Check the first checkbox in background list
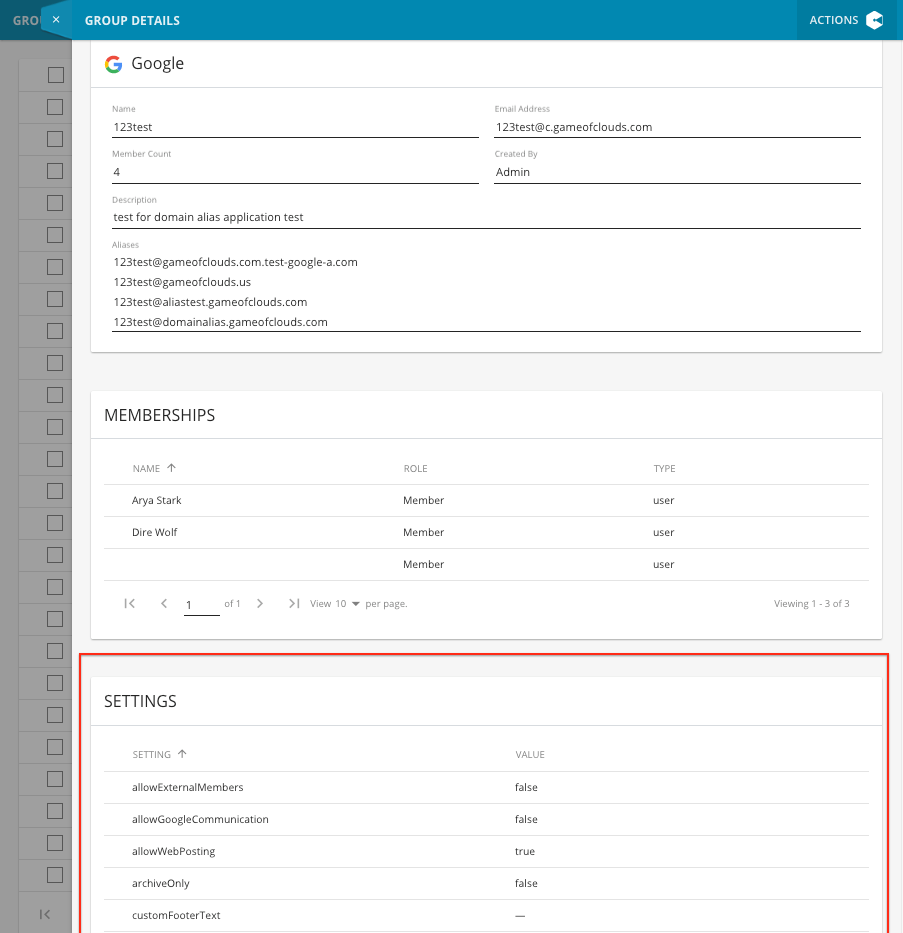Screen dimensions: 903x933 coord(56,75)
